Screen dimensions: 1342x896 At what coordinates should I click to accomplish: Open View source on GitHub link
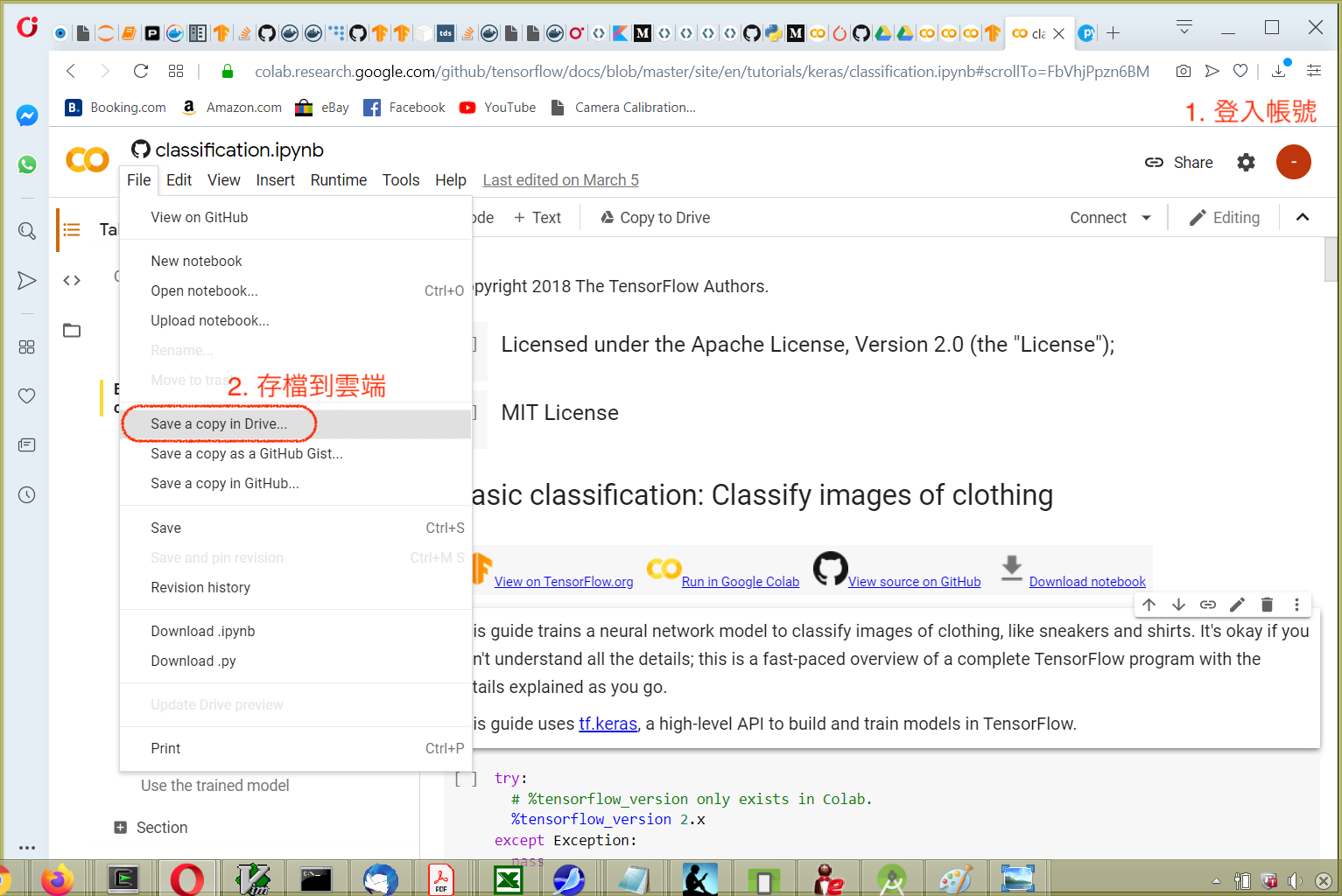tap(914, 582)
